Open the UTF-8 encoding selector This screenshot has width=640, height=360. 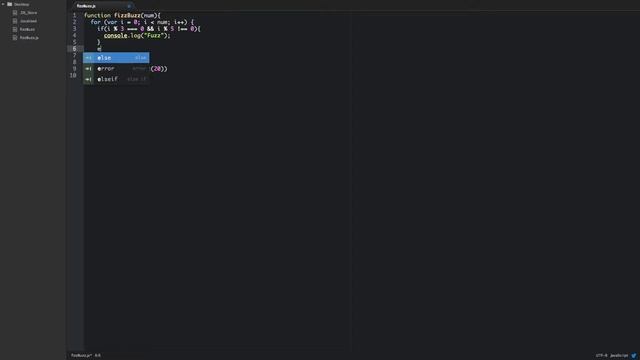point(601,356)
